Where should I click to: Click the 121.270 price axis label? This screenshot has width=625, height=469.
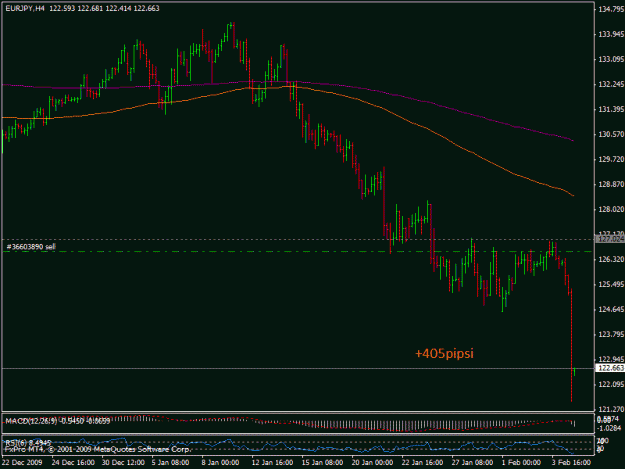click(611, 409)
